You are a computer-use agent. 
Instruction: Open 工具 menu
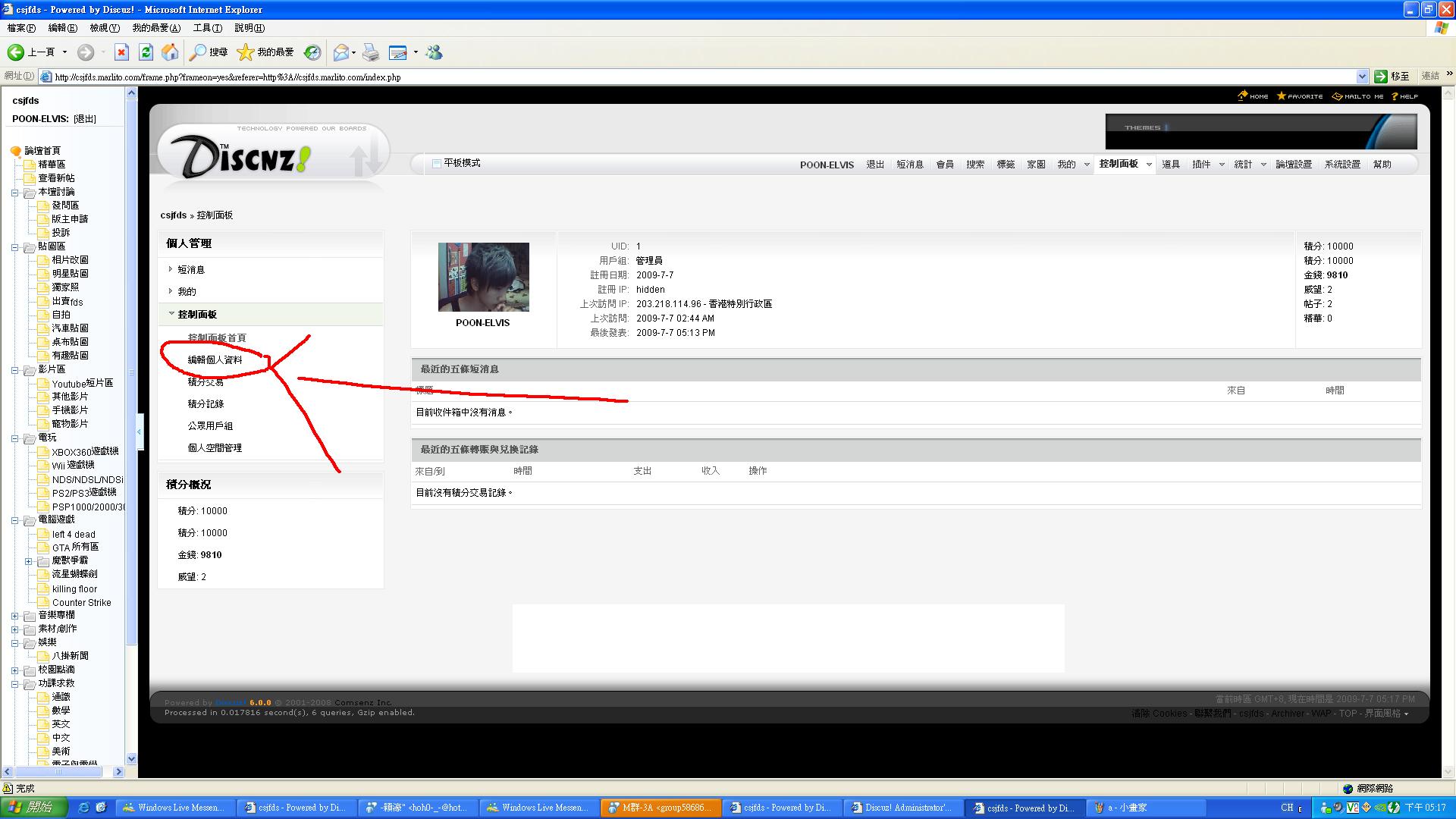207,28
